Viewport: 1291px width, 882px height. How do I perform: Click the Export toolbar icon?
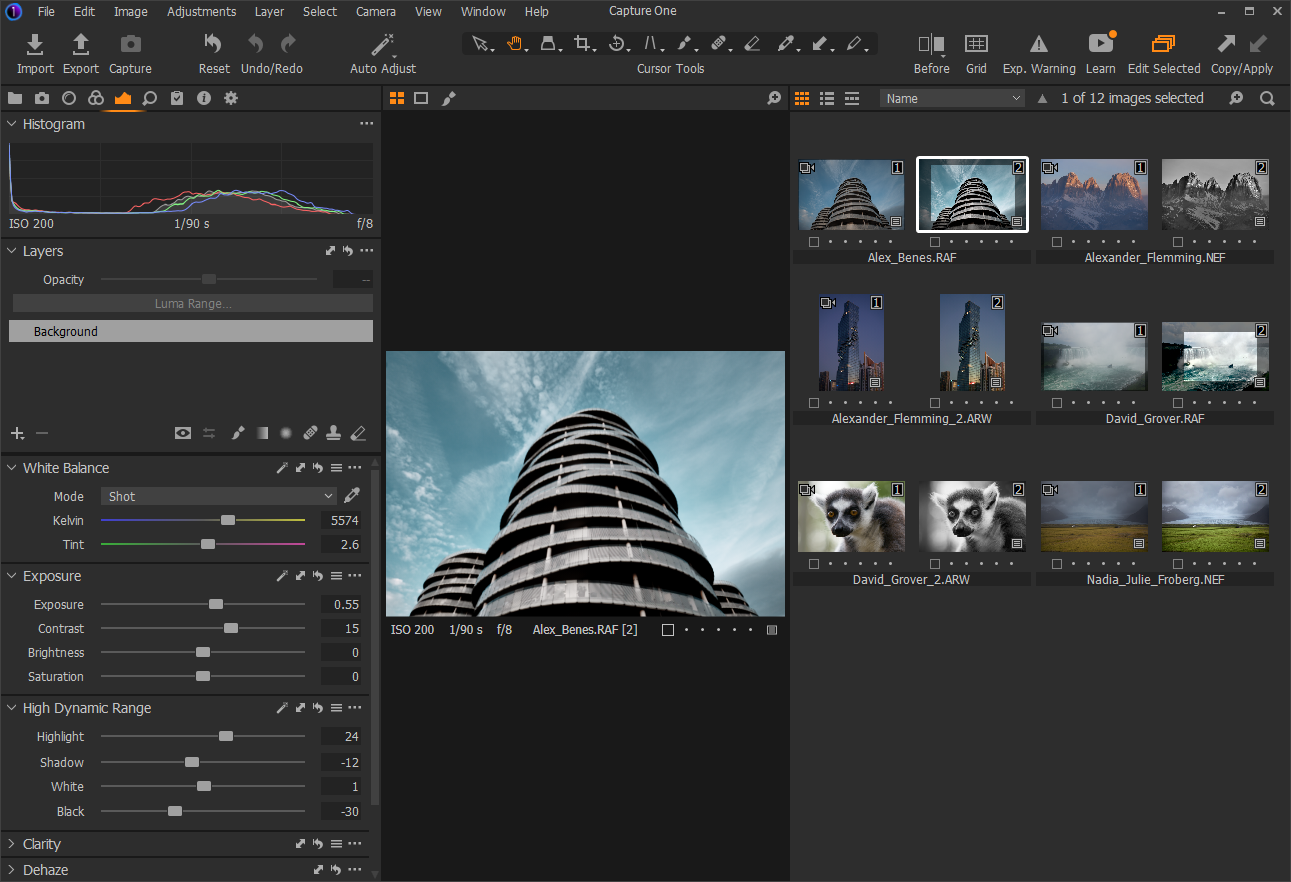point(81,44)
